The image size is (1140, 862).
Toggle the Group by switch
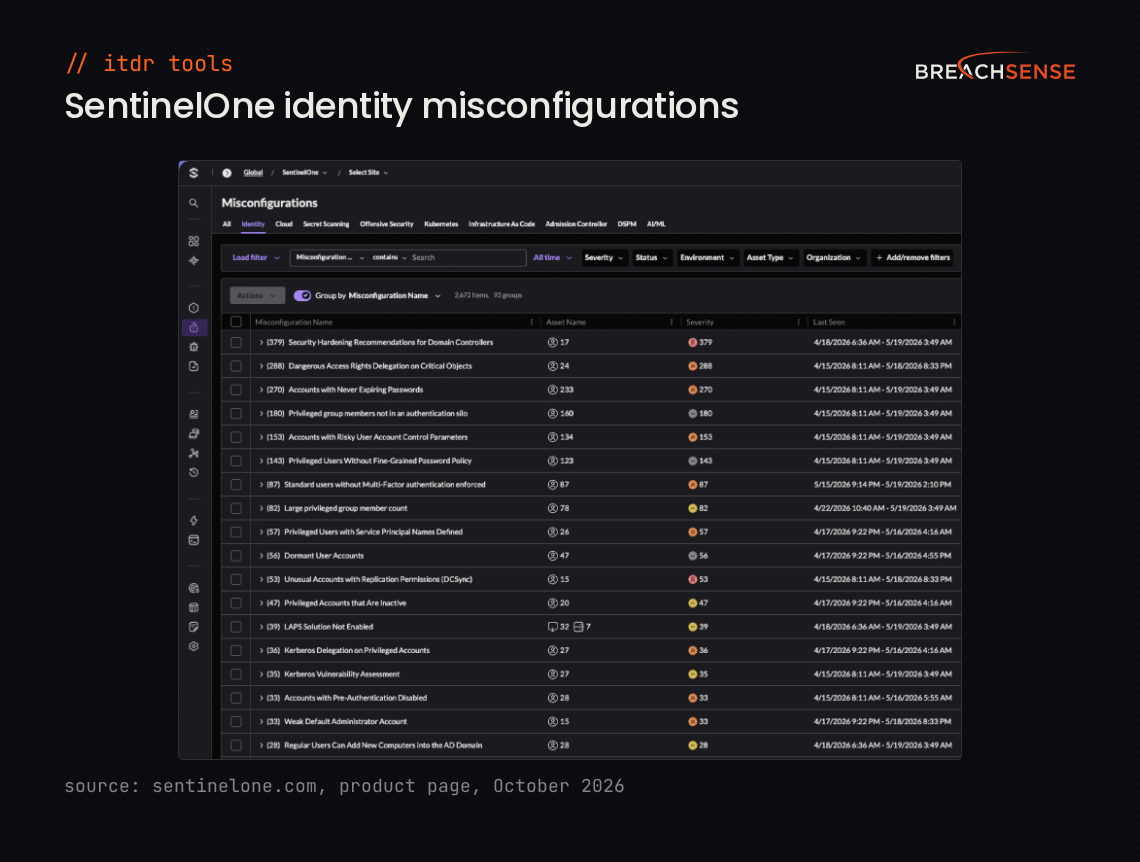302,296
